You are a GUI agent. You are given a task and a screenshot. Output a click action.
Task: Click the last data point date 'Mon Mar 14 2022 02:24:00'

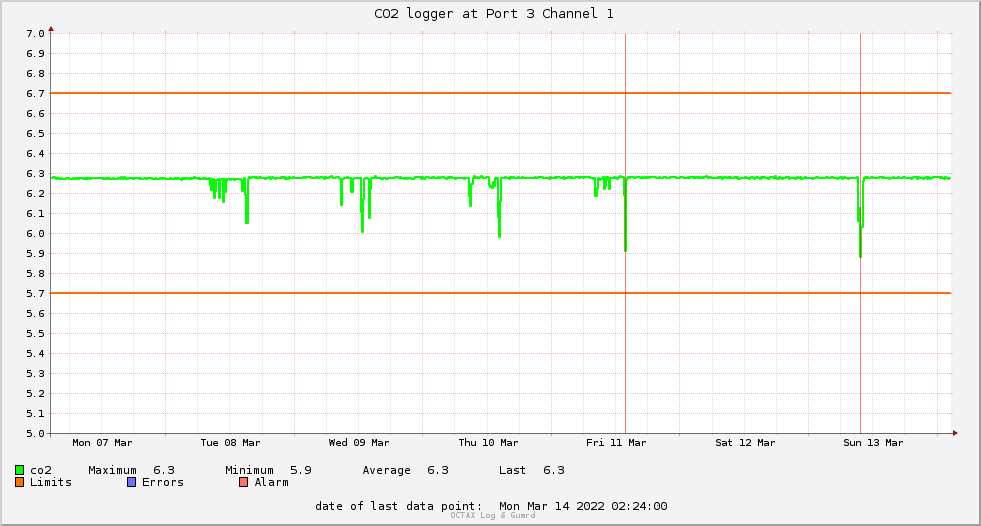583,506
